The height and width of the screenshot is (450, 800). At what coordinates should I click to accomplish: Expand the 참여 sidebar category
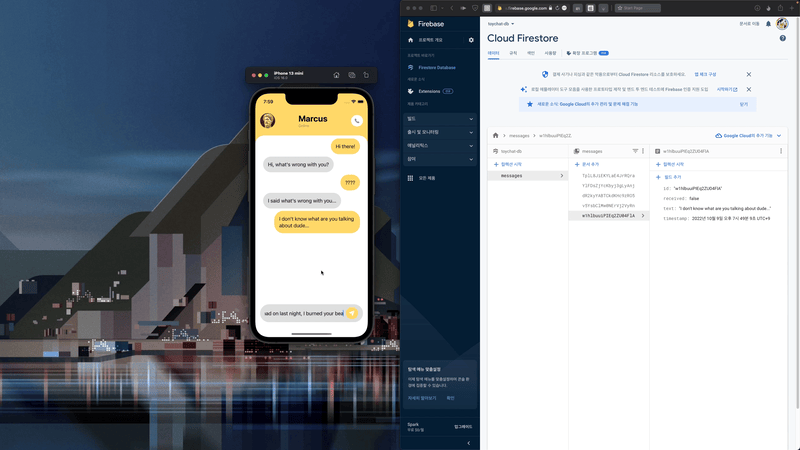pos(440,159)
